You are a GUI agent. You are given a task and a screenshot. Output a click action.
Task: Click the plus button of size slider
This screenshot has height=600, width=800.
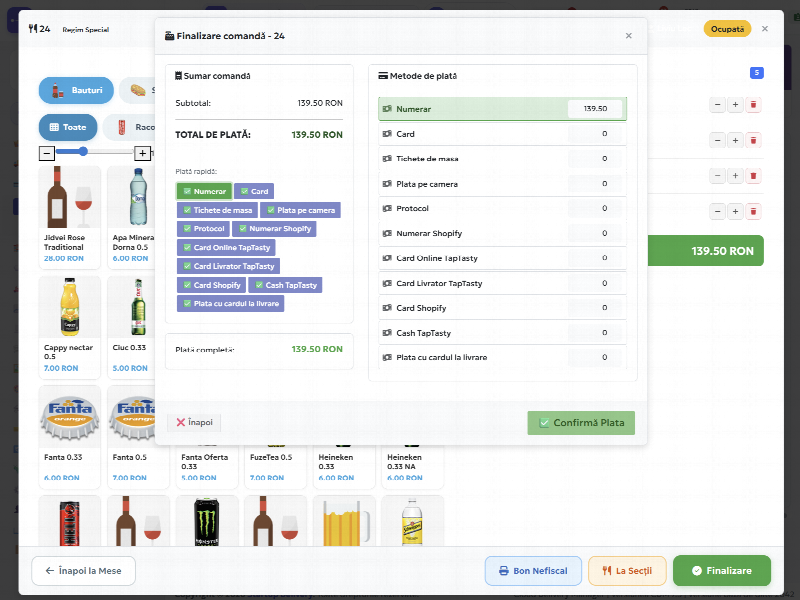pyautogui.click(x=142, y=153)
